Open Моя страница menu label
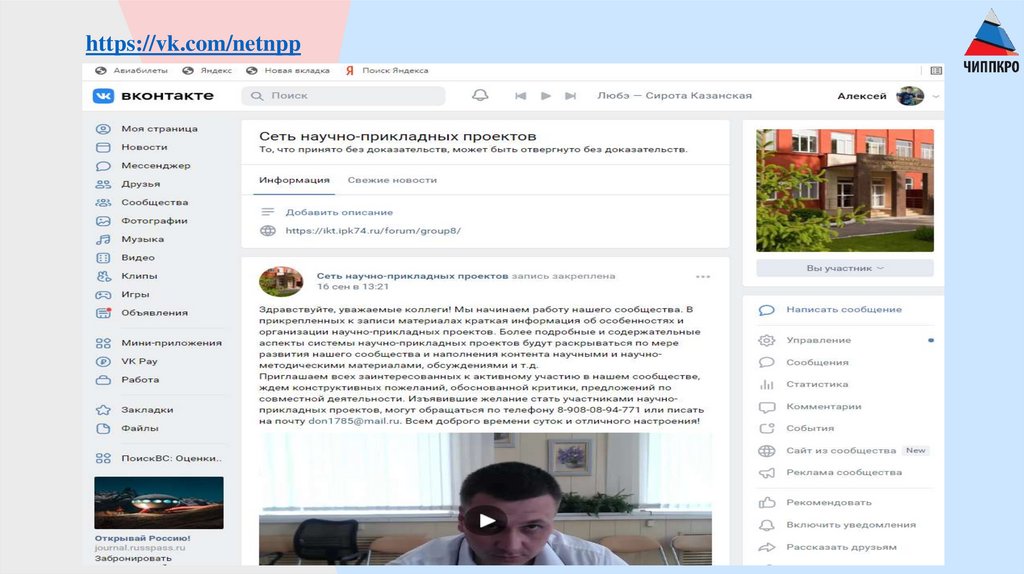 pos(159,129)
